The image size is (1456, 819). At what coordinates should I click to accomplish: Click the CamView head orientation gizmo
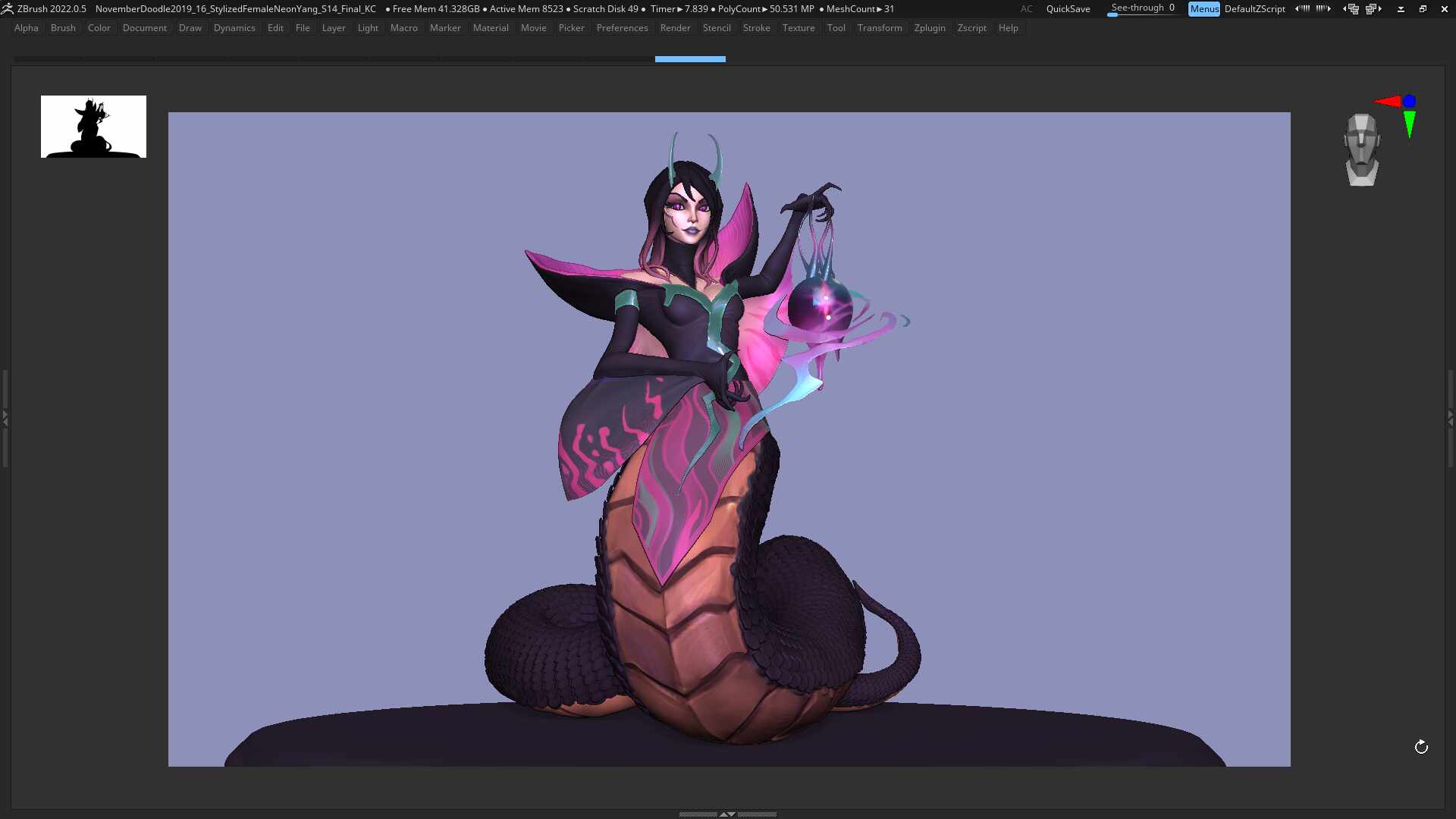(x=1362, y=149)
